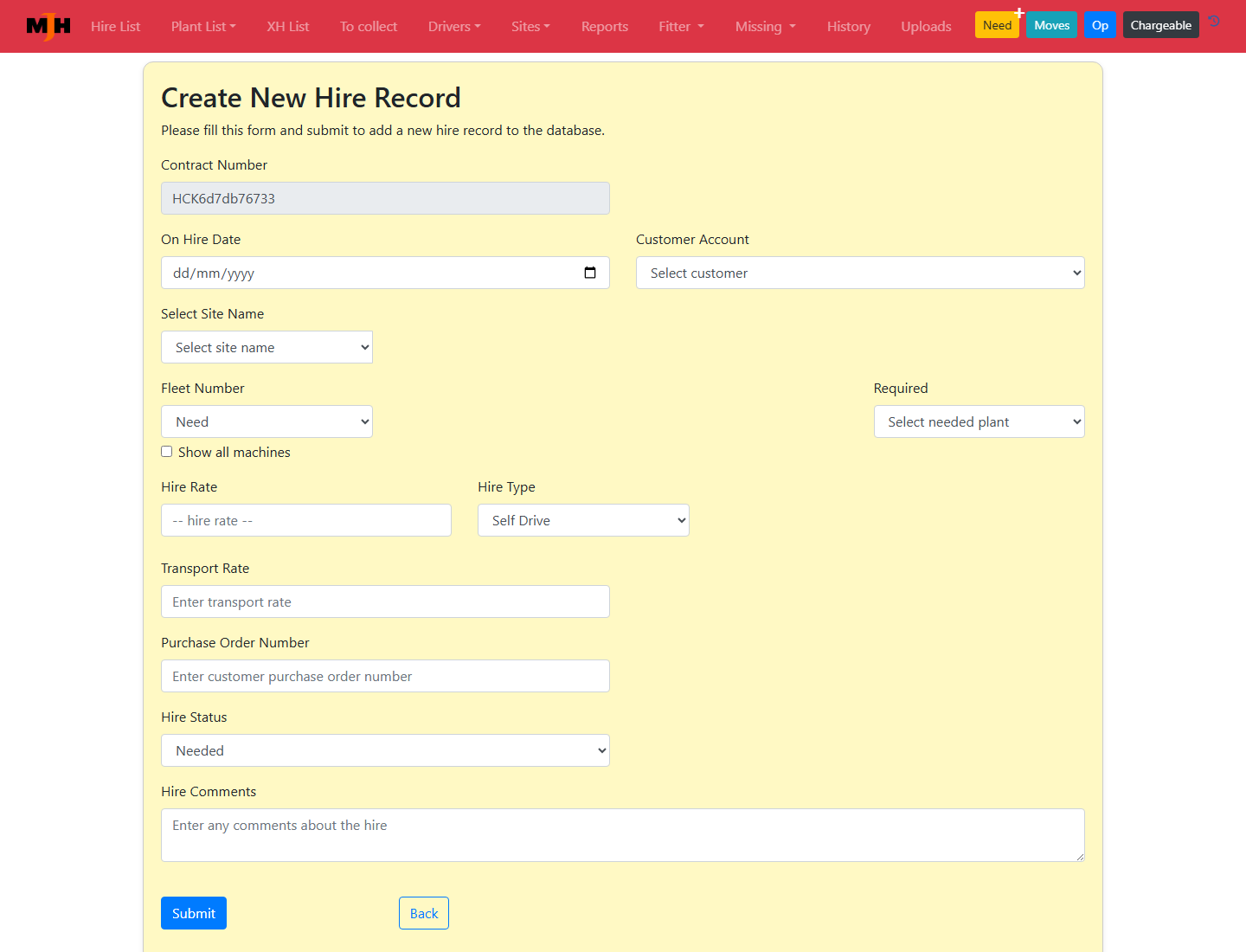Click the blue Op button
The width and height of the screenshot is (1246, 952).
coord(1100,25)
